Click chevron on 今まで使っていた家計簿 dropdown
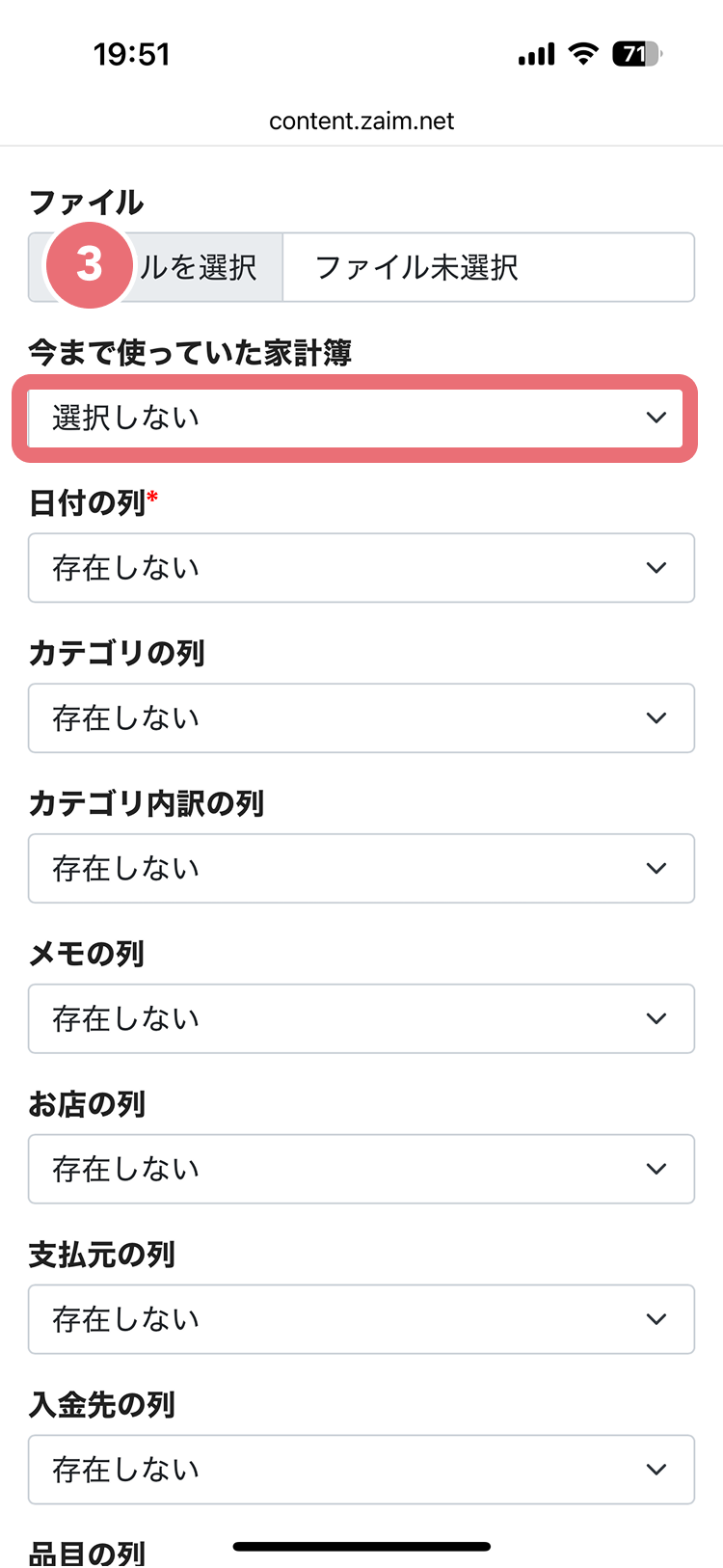 pyautogui.click(x=656, y=418)
